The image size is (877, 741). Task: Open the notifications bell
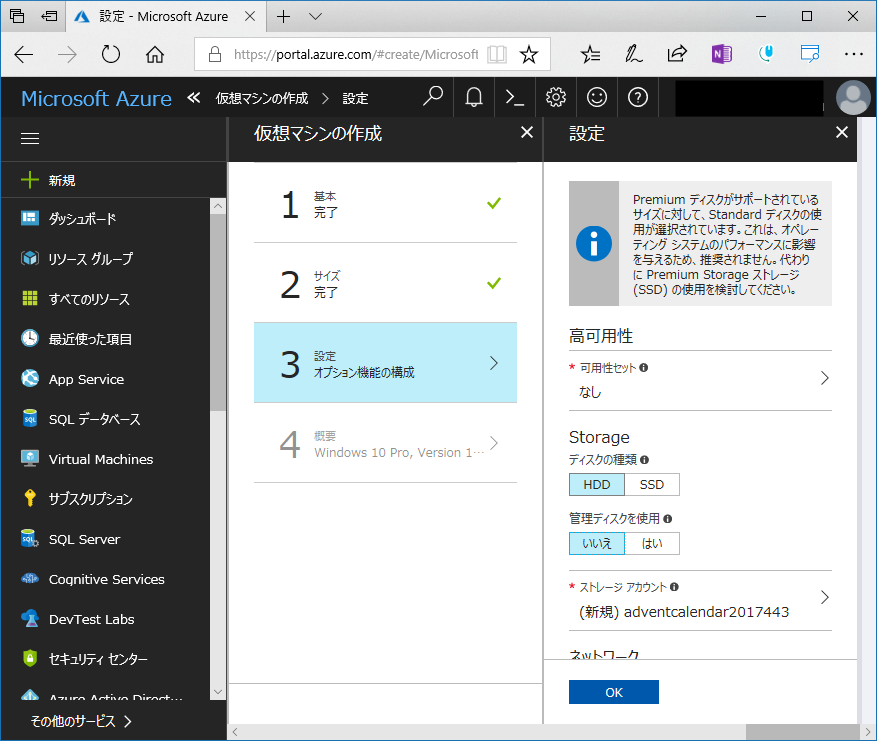click(474, 97)
